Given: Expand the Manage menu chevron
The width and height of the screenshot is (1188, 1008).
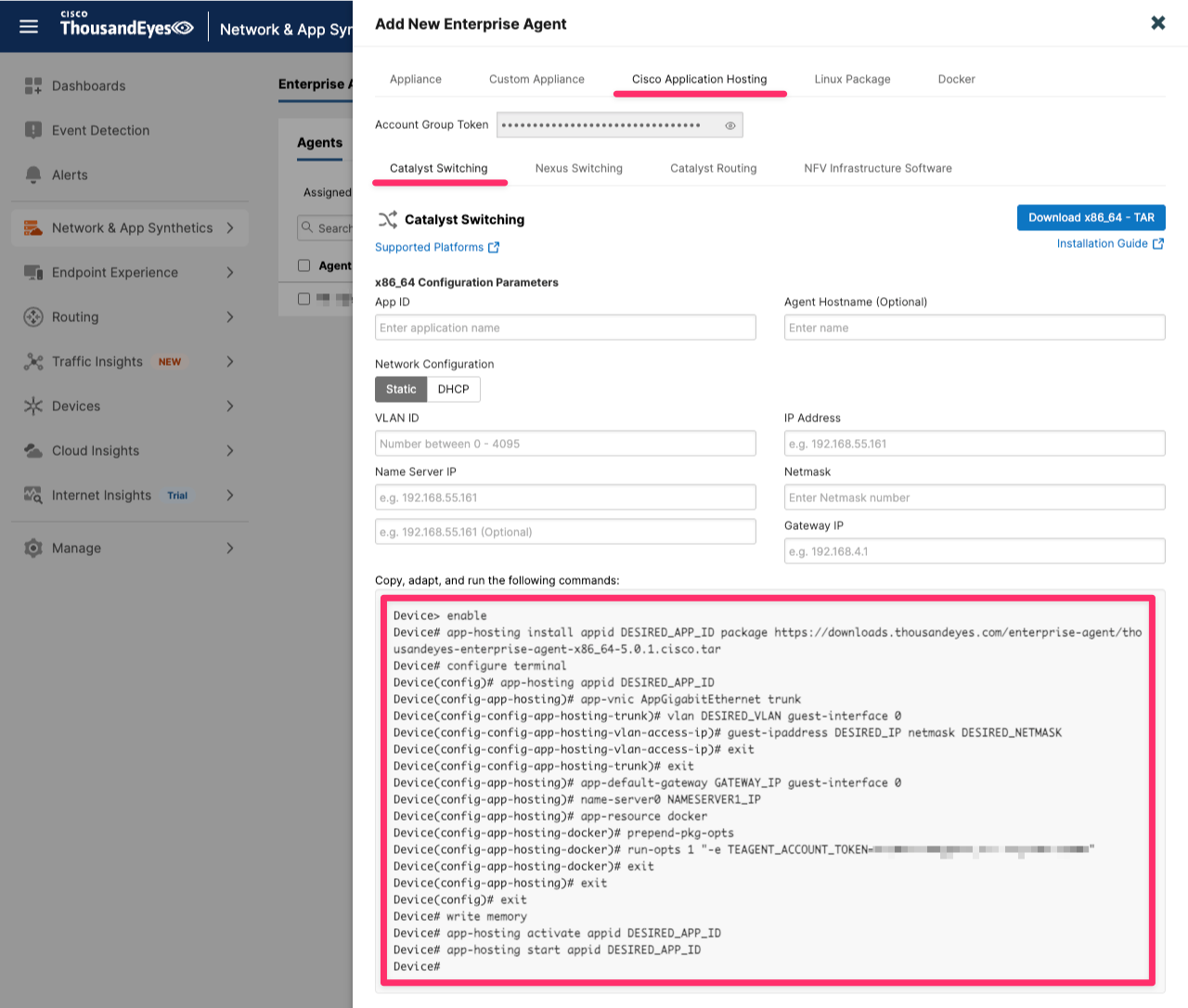Looking at the screenshot, I should pos(230,548).
